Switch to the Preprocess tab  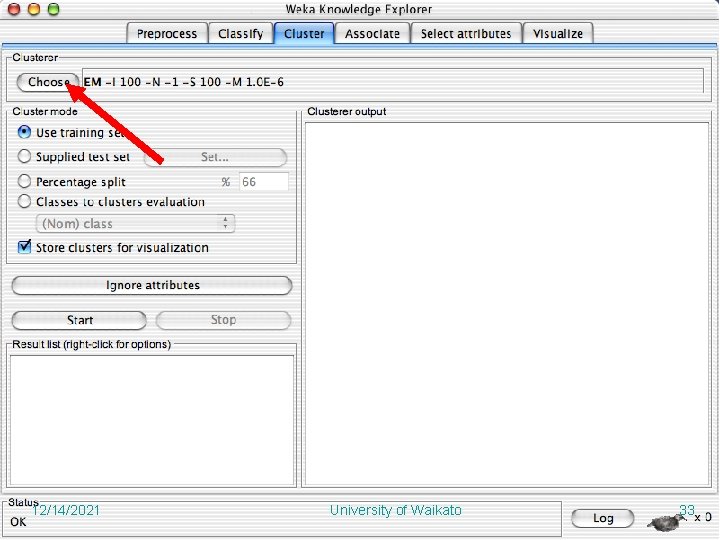[x=167, y=34]
